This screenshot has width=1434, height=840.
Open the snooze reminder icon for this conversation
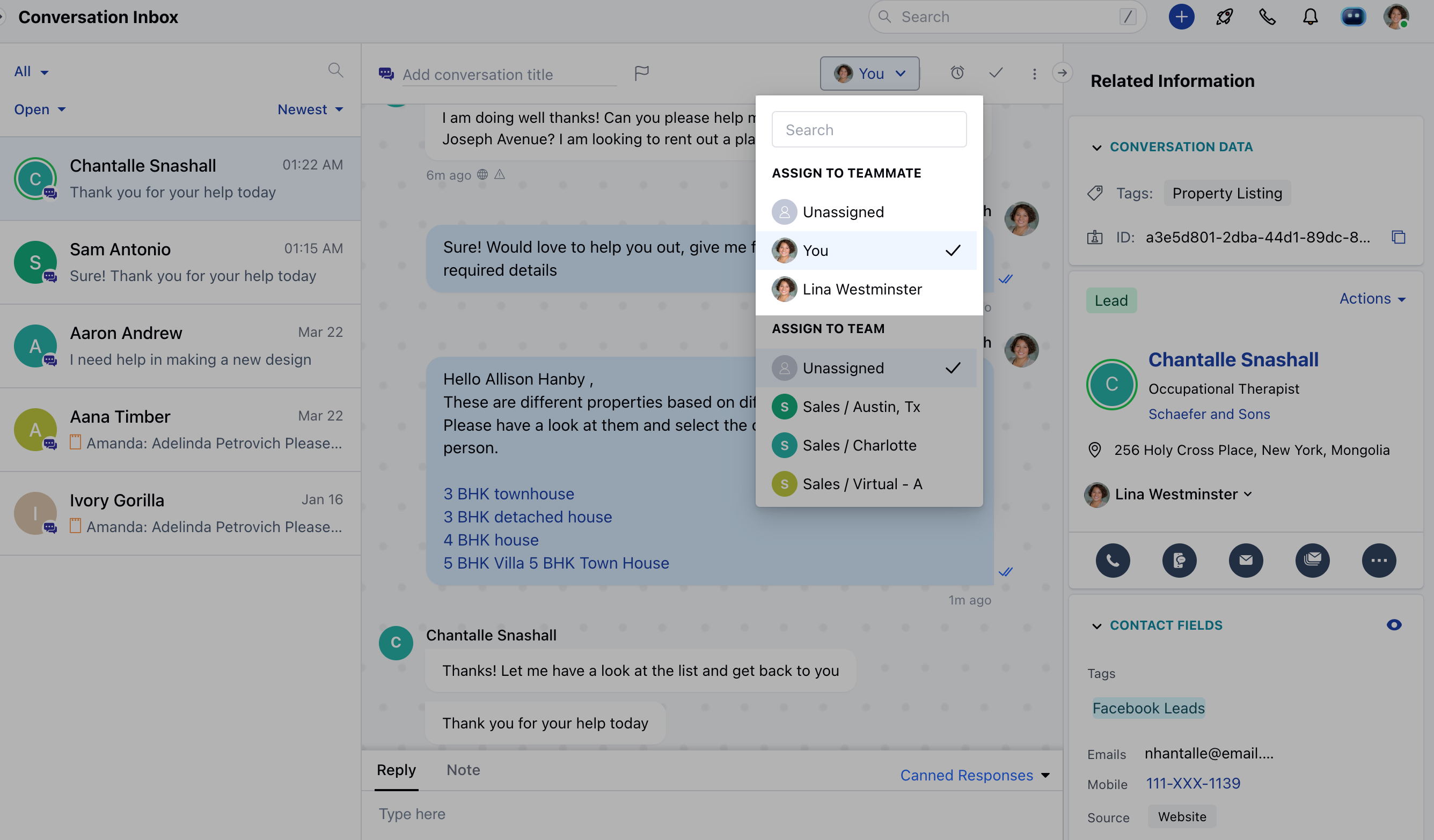(x=958, y=73)
